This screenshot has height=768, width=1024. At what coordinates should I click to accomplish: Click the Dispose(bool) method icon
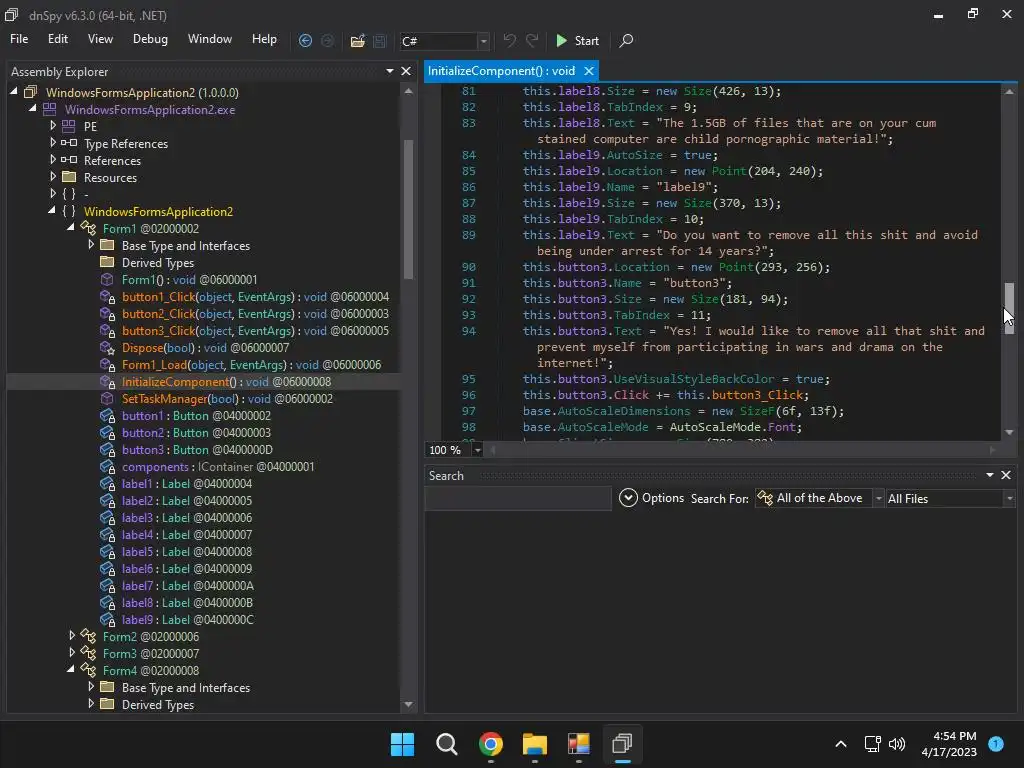tap(107, 347)
